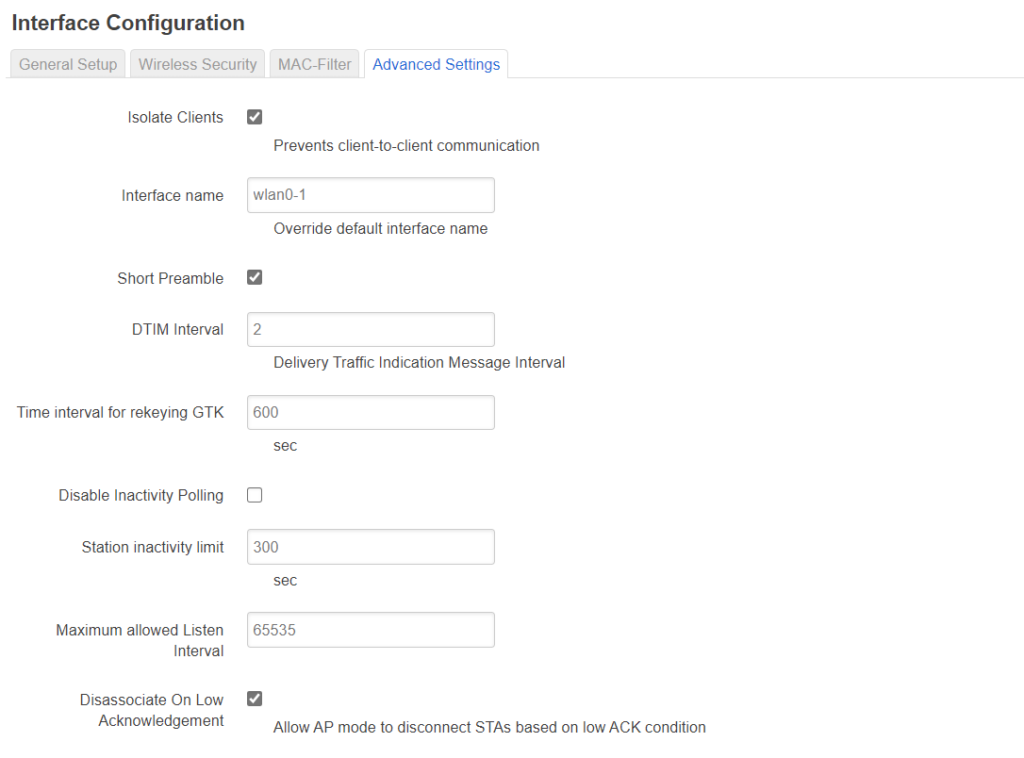
Task: Go to the MAC-Filter tab
Action: point(314,64)
